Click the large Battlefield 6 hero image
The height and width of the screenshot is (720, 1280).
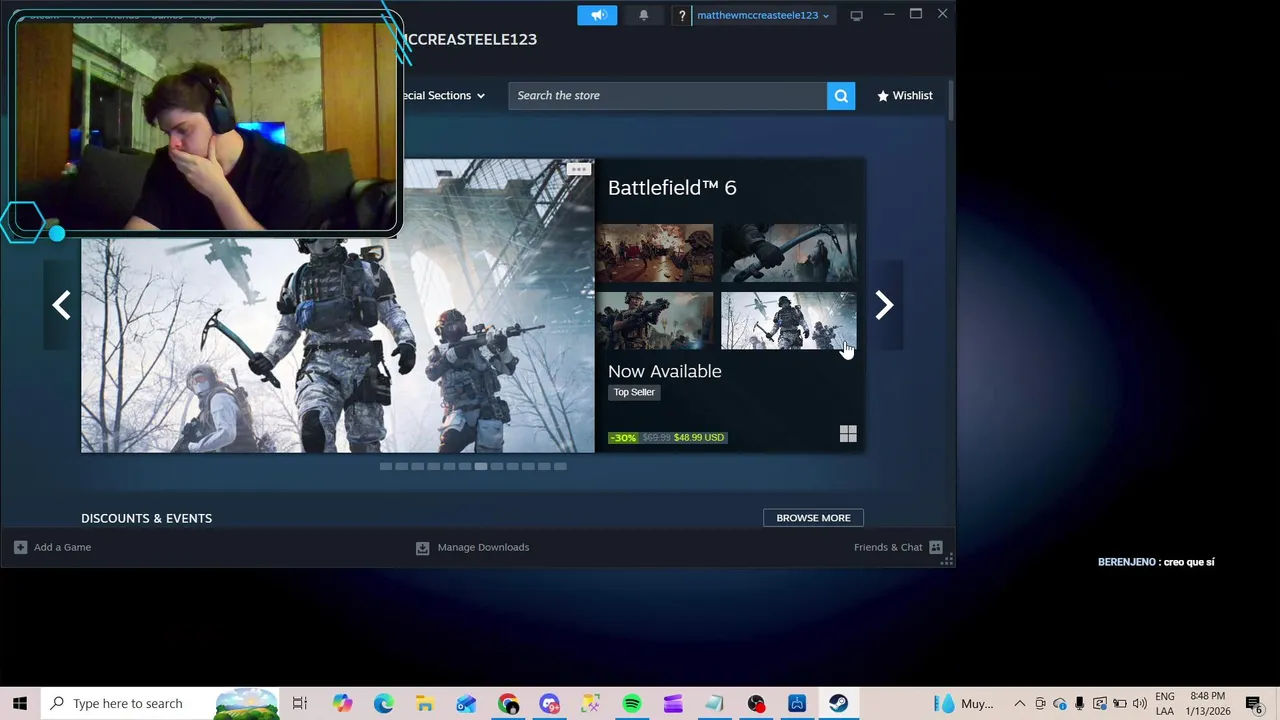point(338,306)
